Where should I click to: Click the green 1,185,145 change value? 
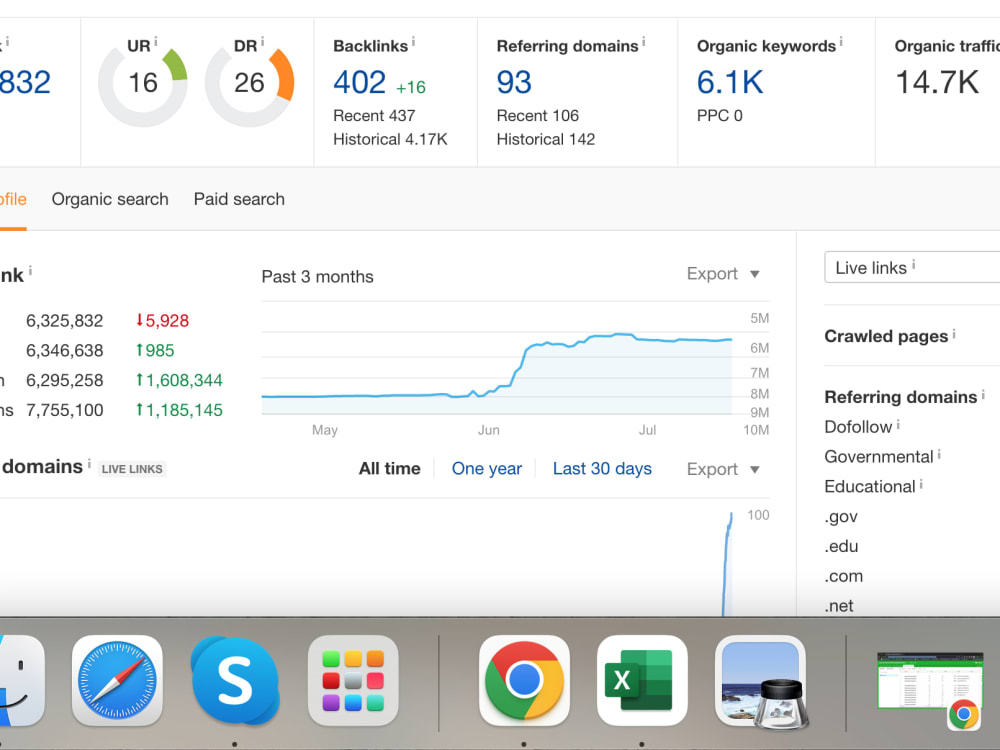pos(179,410)
